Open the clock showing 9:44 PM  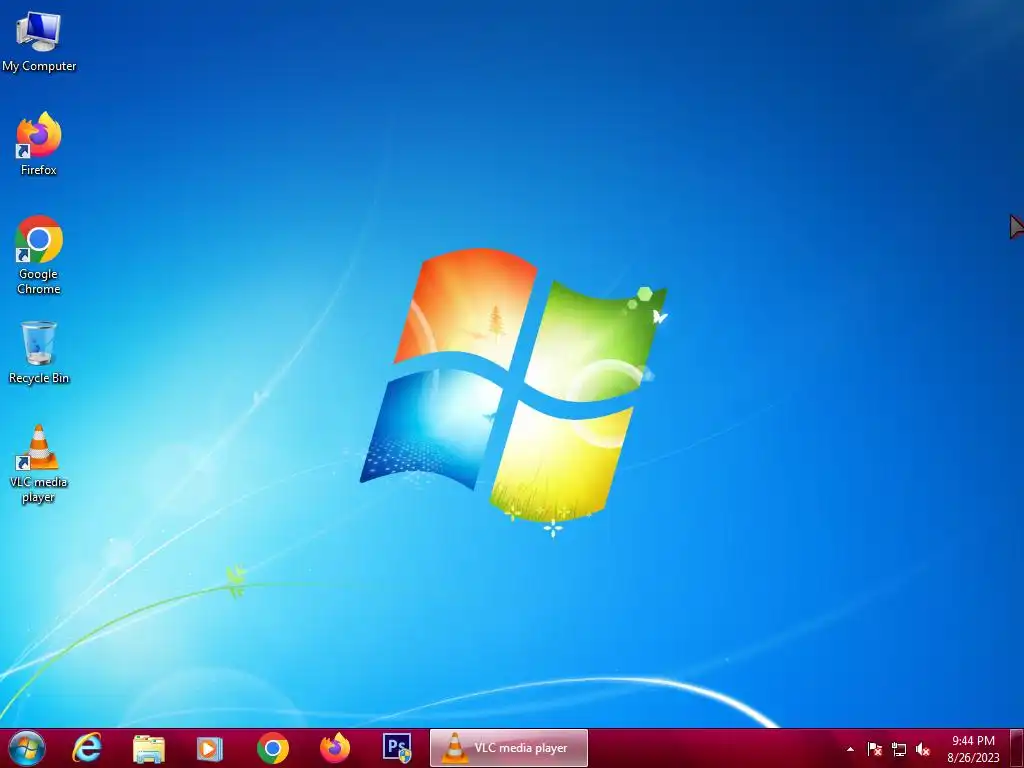[973, 741]
